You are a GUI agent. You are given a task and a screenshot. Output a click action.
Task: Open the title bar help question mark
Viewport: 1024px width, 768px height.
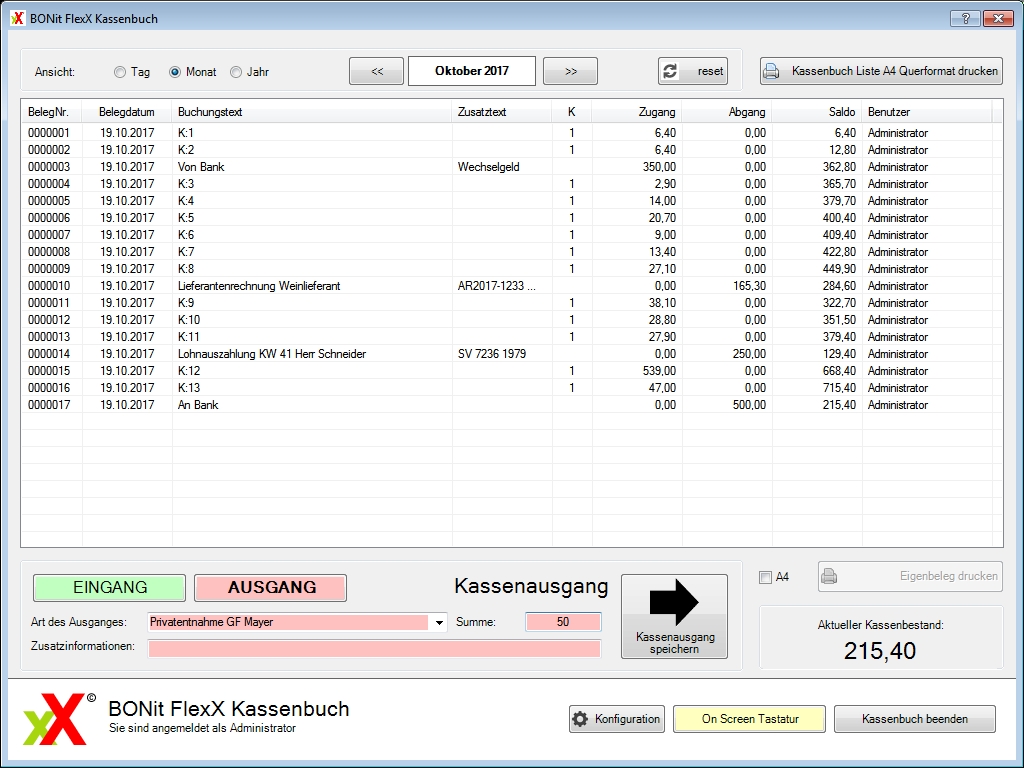[x=965, y=18]
